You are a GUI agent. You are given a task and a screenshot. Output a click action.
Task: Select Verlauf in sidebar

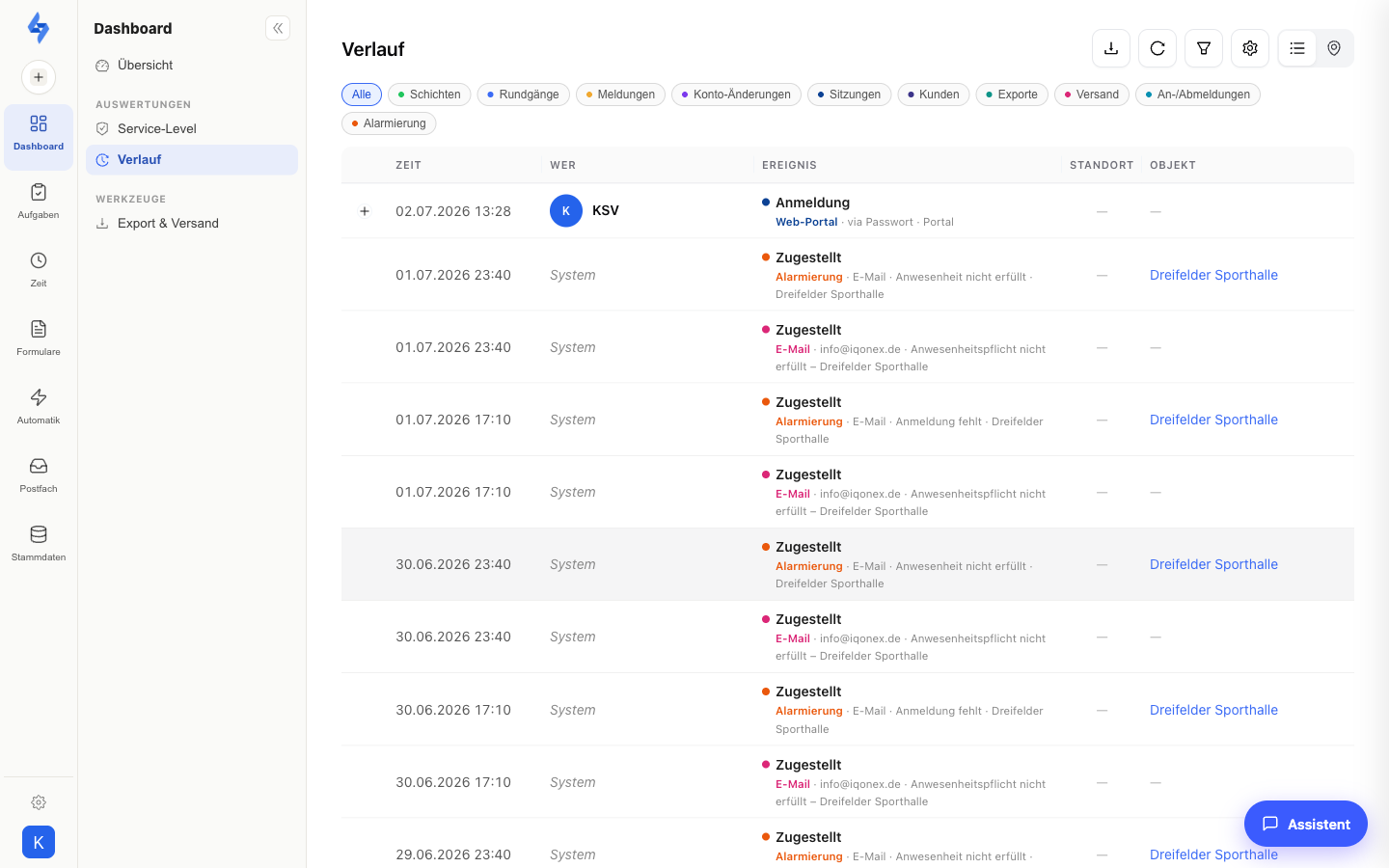tap(192, 160)
